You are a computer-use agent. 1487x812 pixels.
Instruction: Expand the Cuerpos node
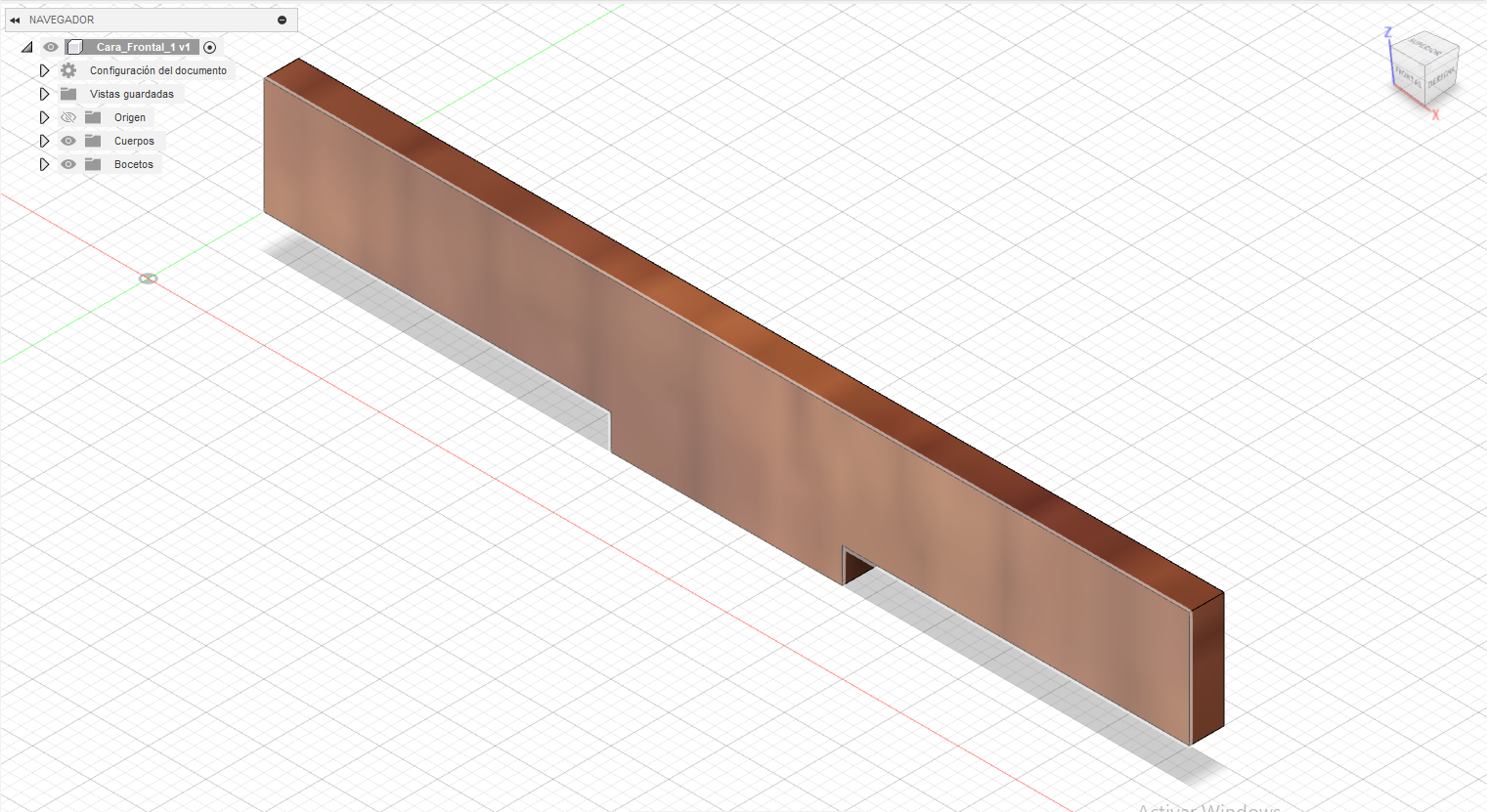[x=44, y=141]
